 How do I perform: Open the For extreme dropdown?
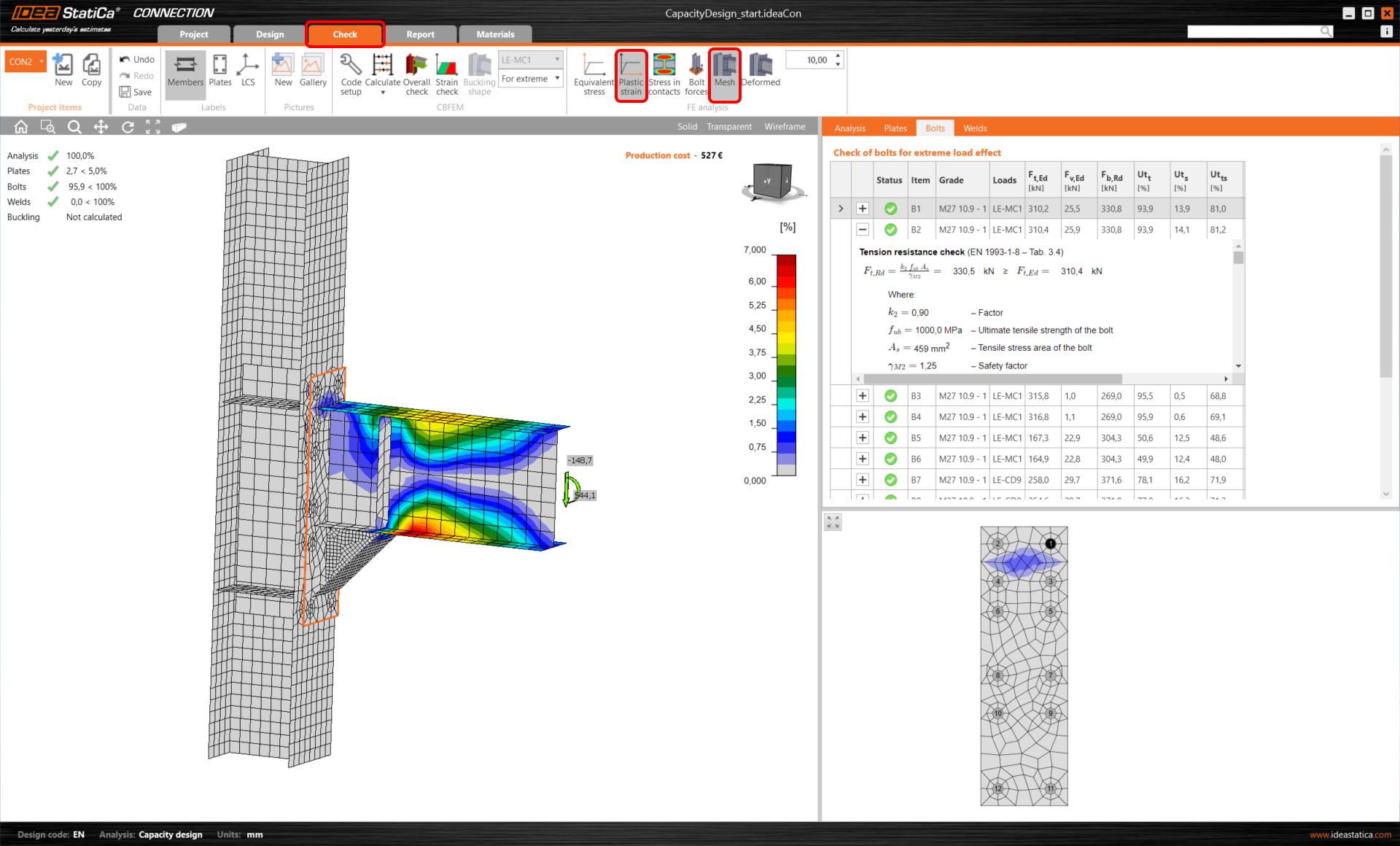[x=531, y=79]
